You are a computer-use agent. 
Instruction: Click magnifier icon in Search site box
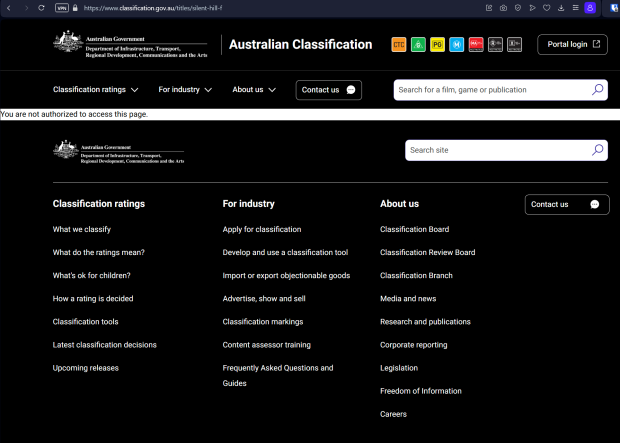point(597,150)
